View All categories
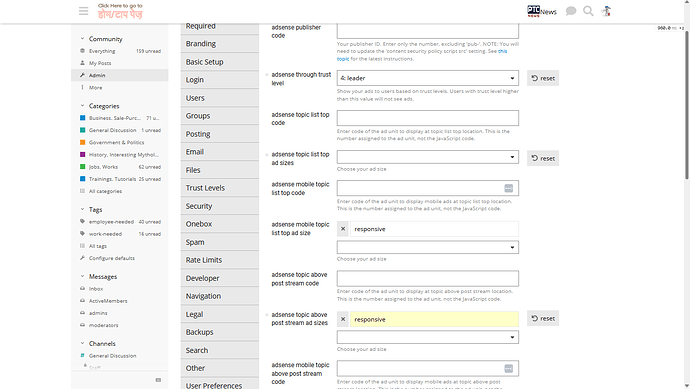690x389 pixels. coord(120,191)
